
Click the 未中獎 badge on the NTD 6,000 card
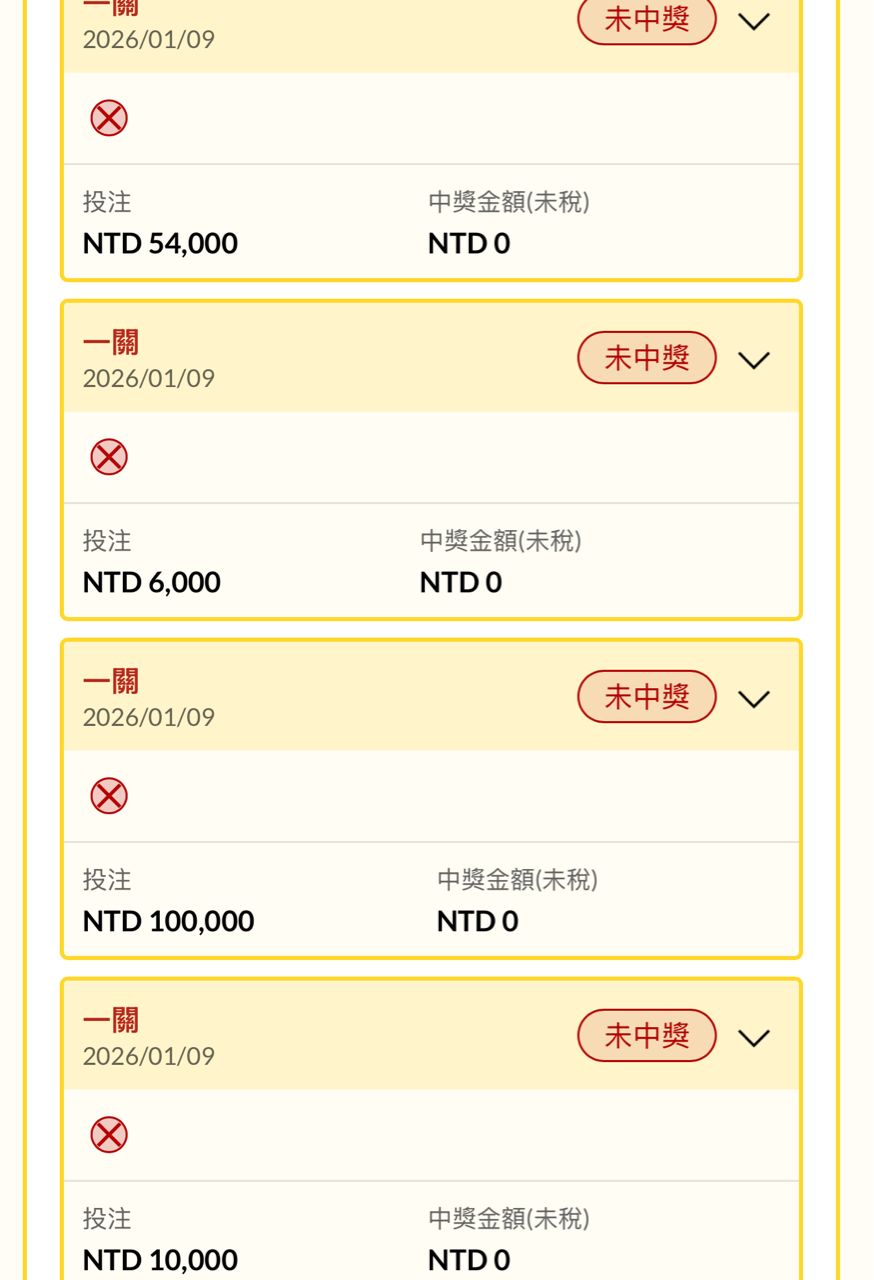[647, 358]
